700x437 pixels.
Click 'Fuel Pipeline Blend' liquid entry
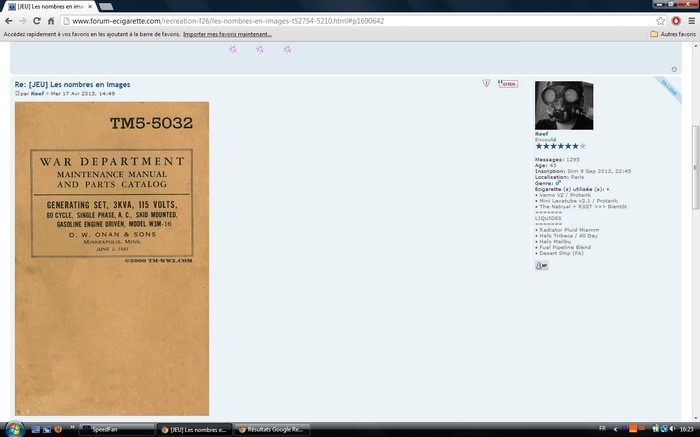click(x=563, y=247)
